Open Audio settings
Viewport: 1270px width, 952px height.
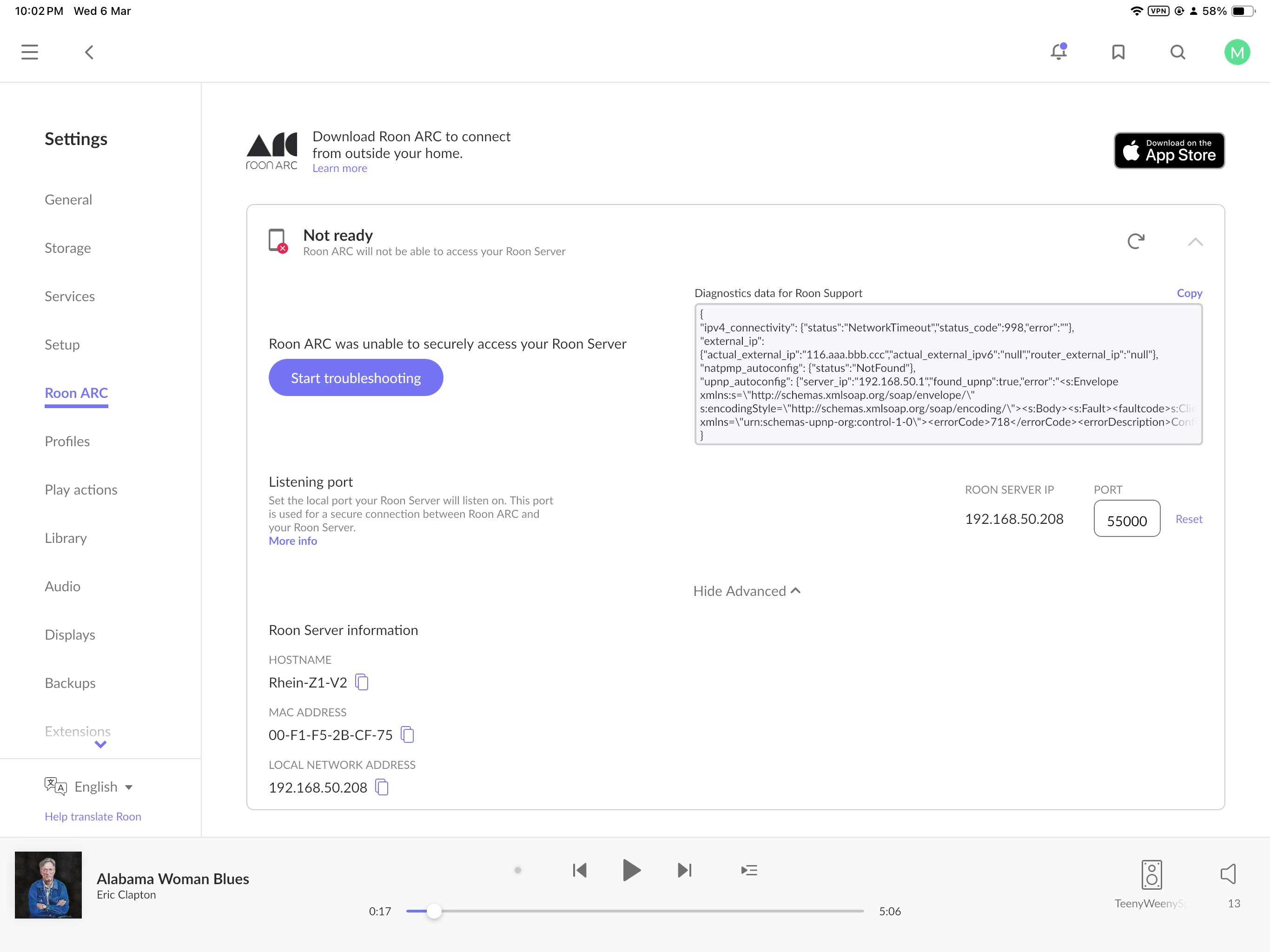tap(63, 586)
